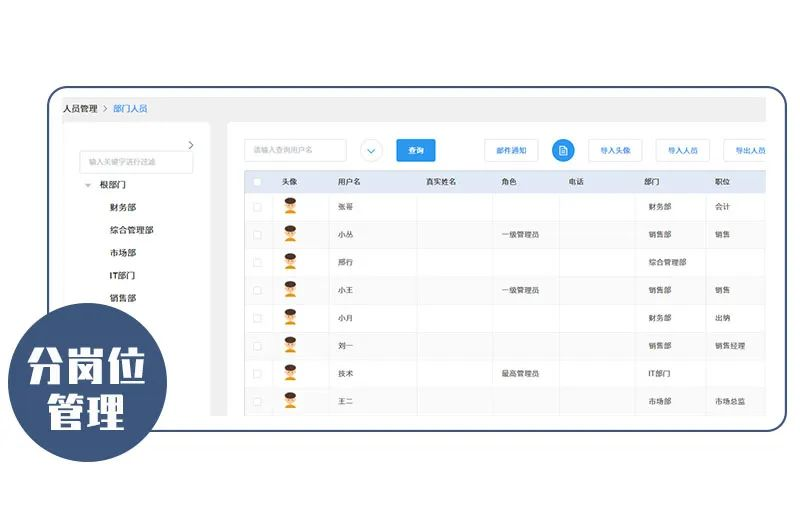Collapse the 根部门 tree node

click(x=88, y=185)
